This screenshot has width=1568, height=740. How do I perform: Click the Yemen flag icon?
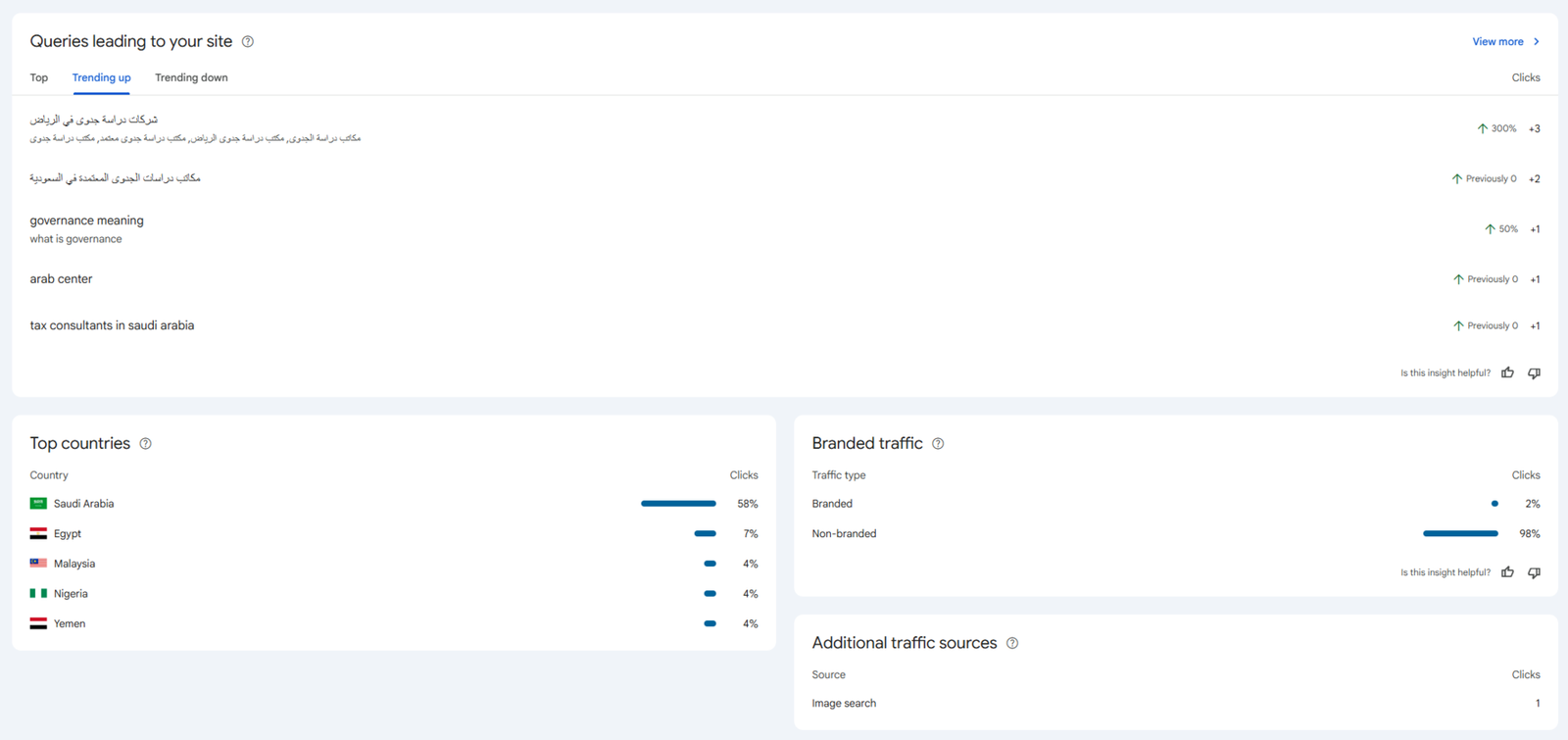pyautogui.click(x=38, y=623)
